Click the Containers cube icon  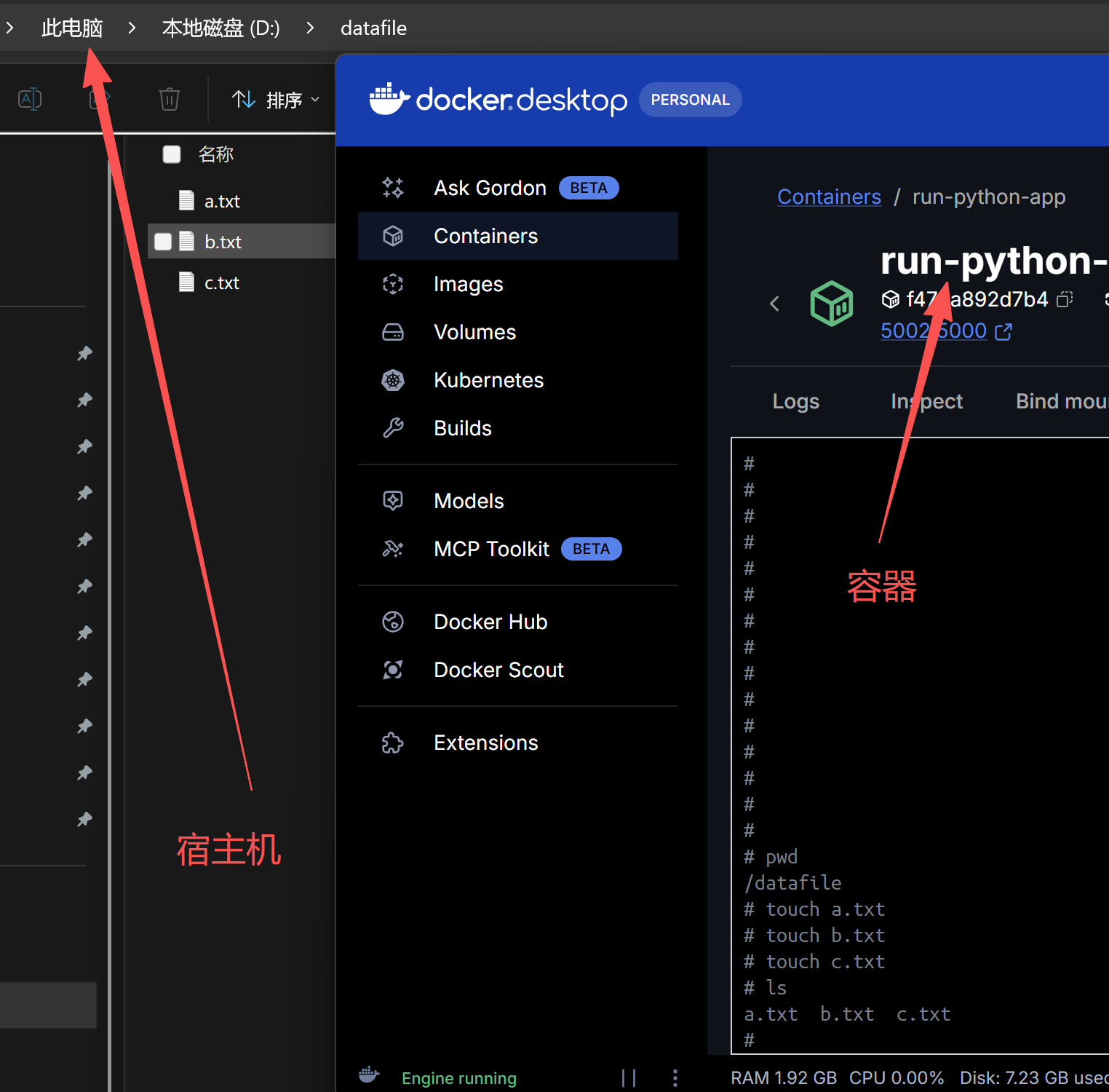393,236
